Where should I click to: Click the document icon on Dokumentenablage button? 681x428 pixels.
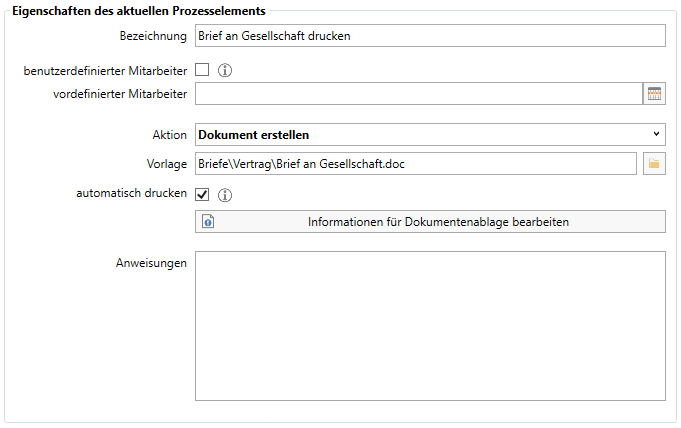tap(208, 222)
